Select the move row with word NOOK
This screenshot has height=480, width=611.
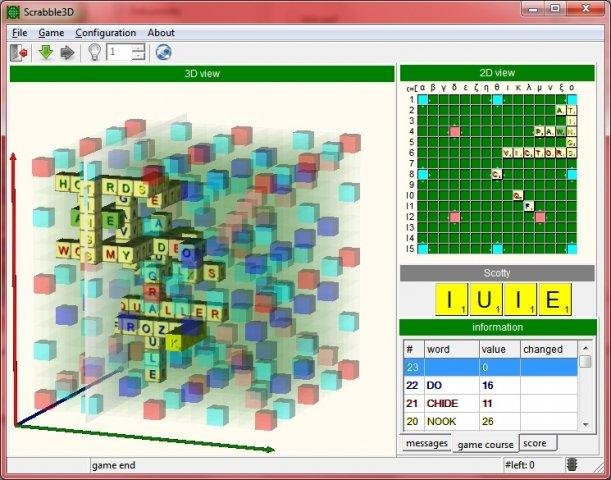[490, 421]
